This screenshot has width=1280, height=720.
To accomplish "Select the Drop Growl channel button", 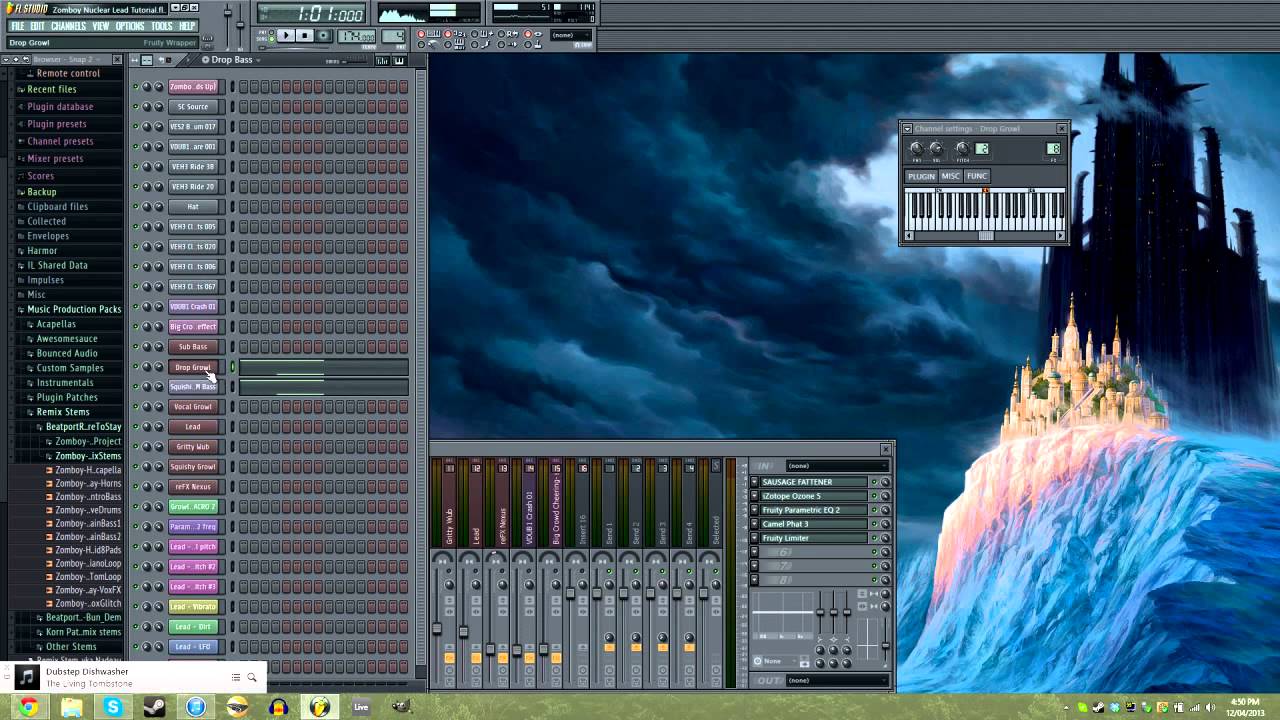I will click(193, 367).
